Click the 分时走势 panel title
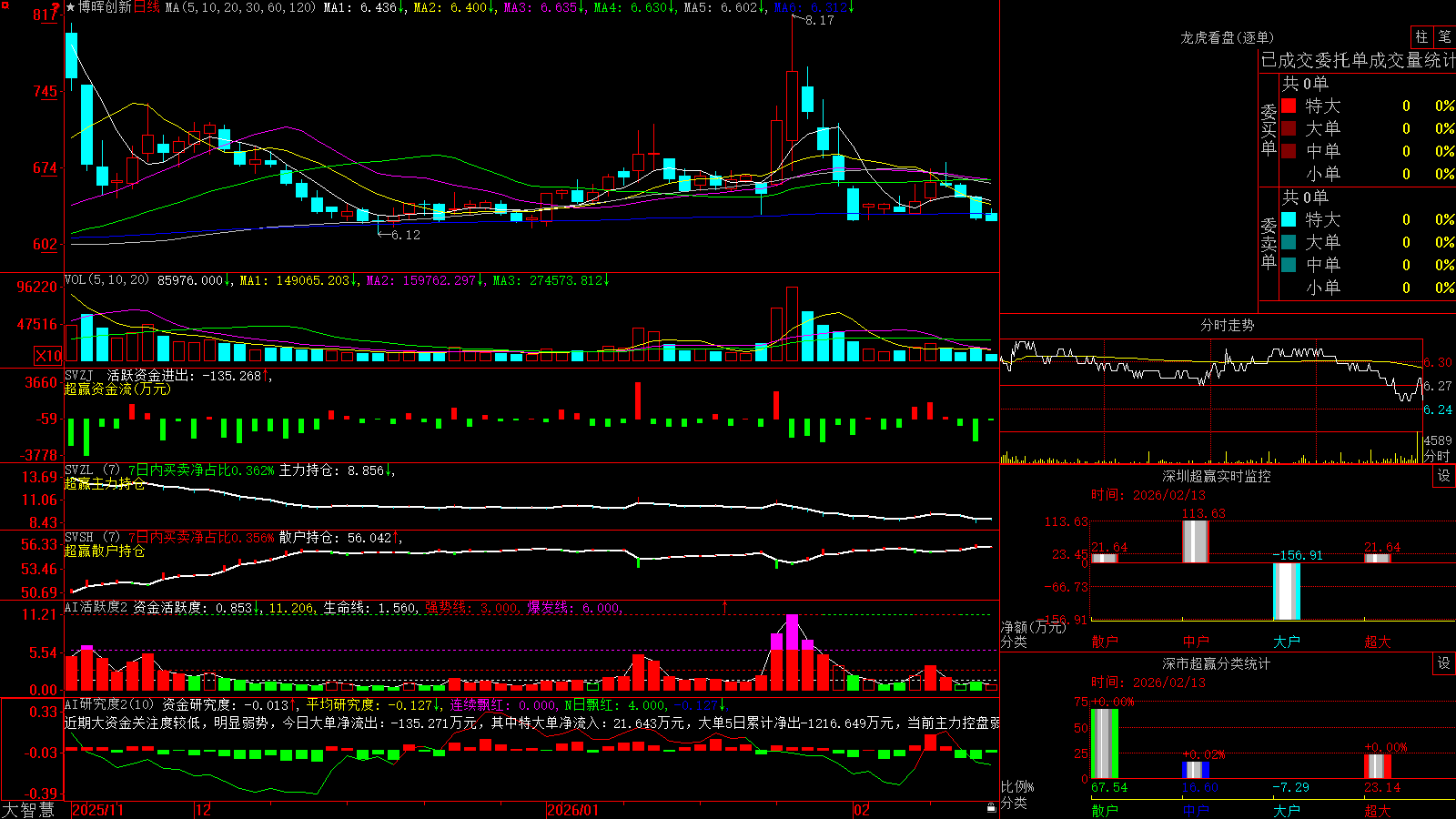 [x=1227, y=325]
